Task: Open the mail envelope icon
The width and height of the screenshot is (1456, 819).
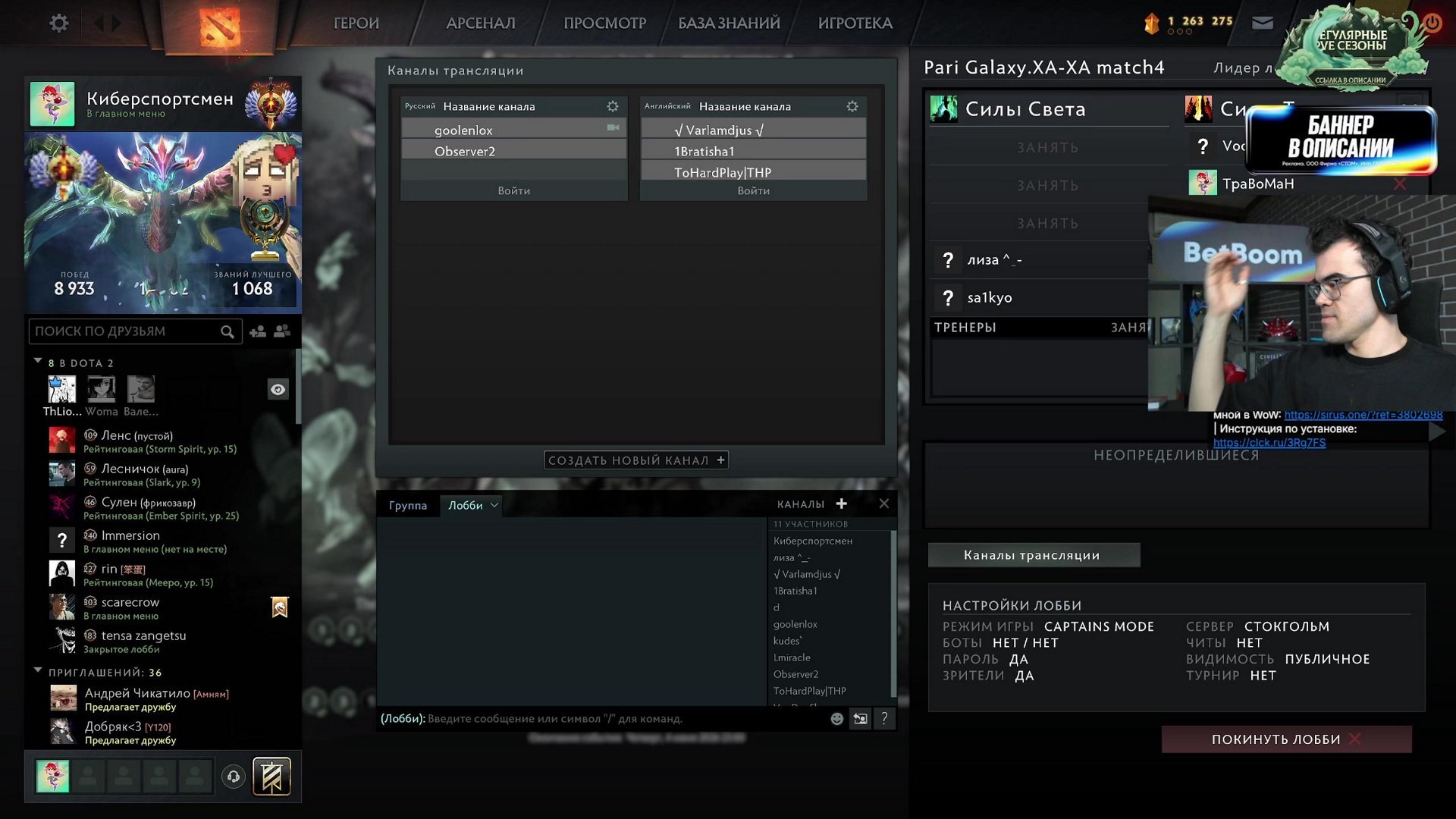Action: click(1262, 24)
